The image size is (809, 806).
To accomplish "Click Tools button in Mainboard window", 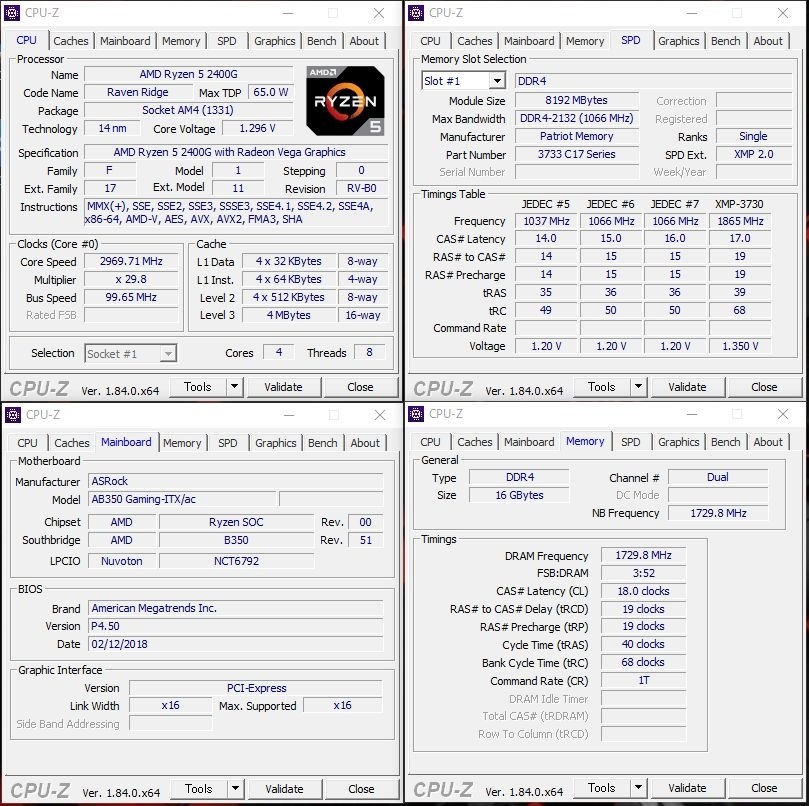I will coord(199,788).
